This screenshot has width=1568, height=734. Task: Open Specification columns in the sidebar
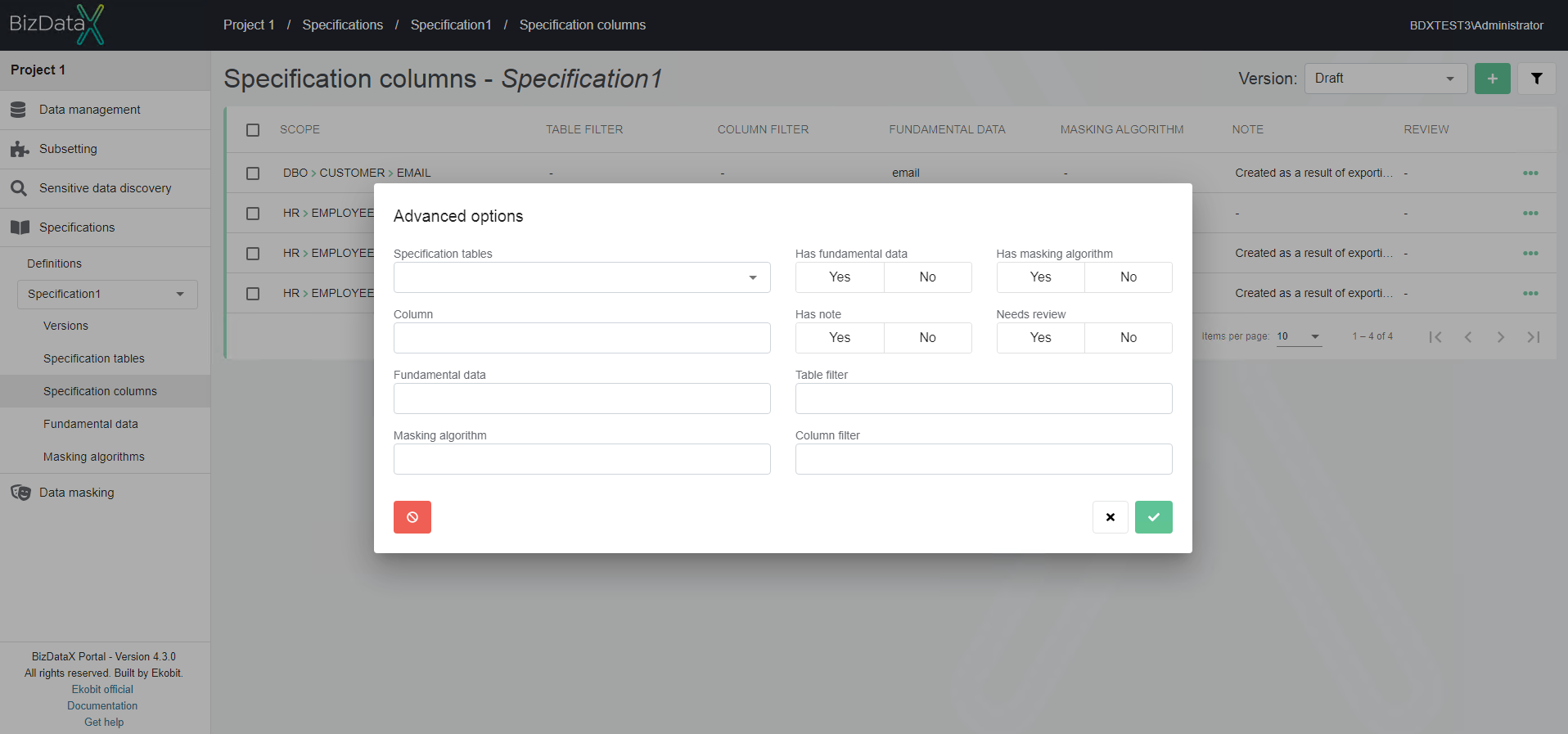[105, 391]
